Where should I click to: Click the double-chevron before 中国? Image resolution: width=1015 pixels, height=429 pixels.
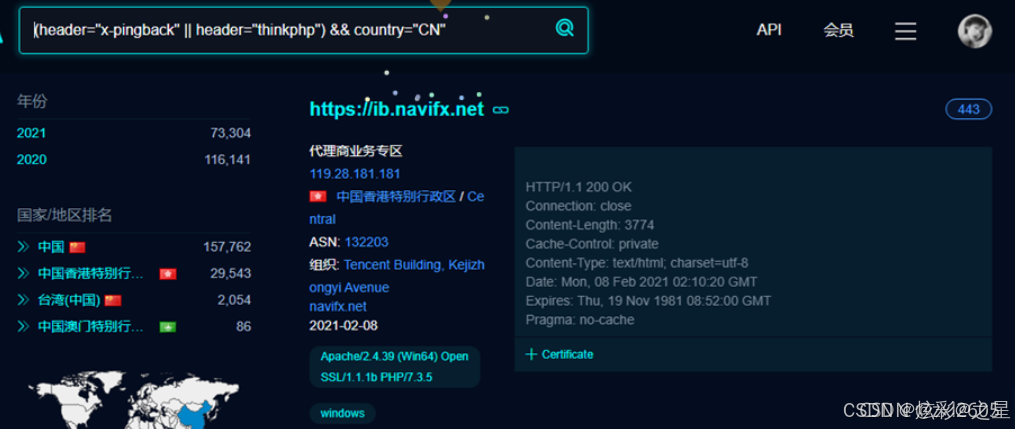pos(24,247)
